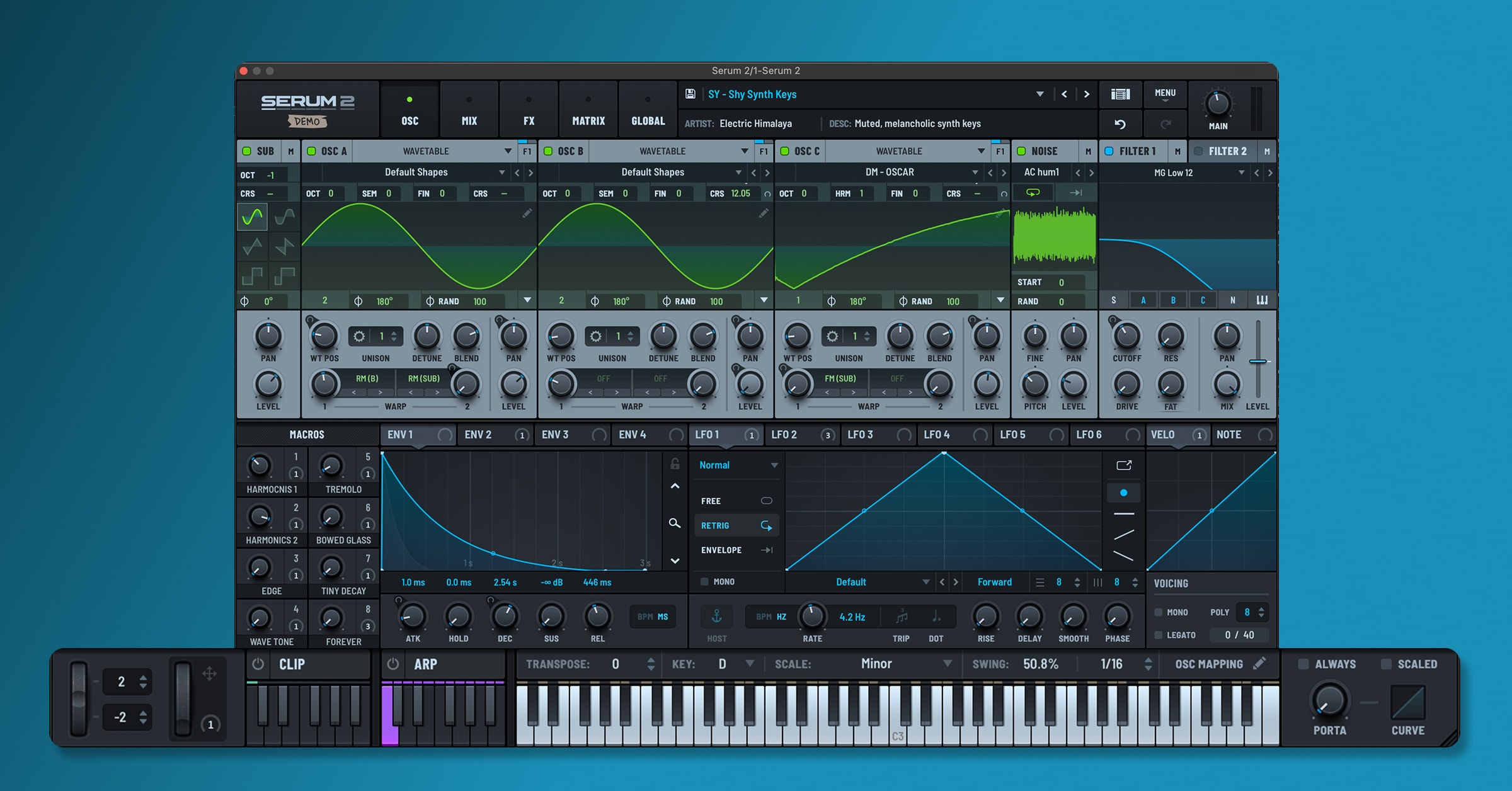Open OSC A unison settings gear

tap(359, 336)
